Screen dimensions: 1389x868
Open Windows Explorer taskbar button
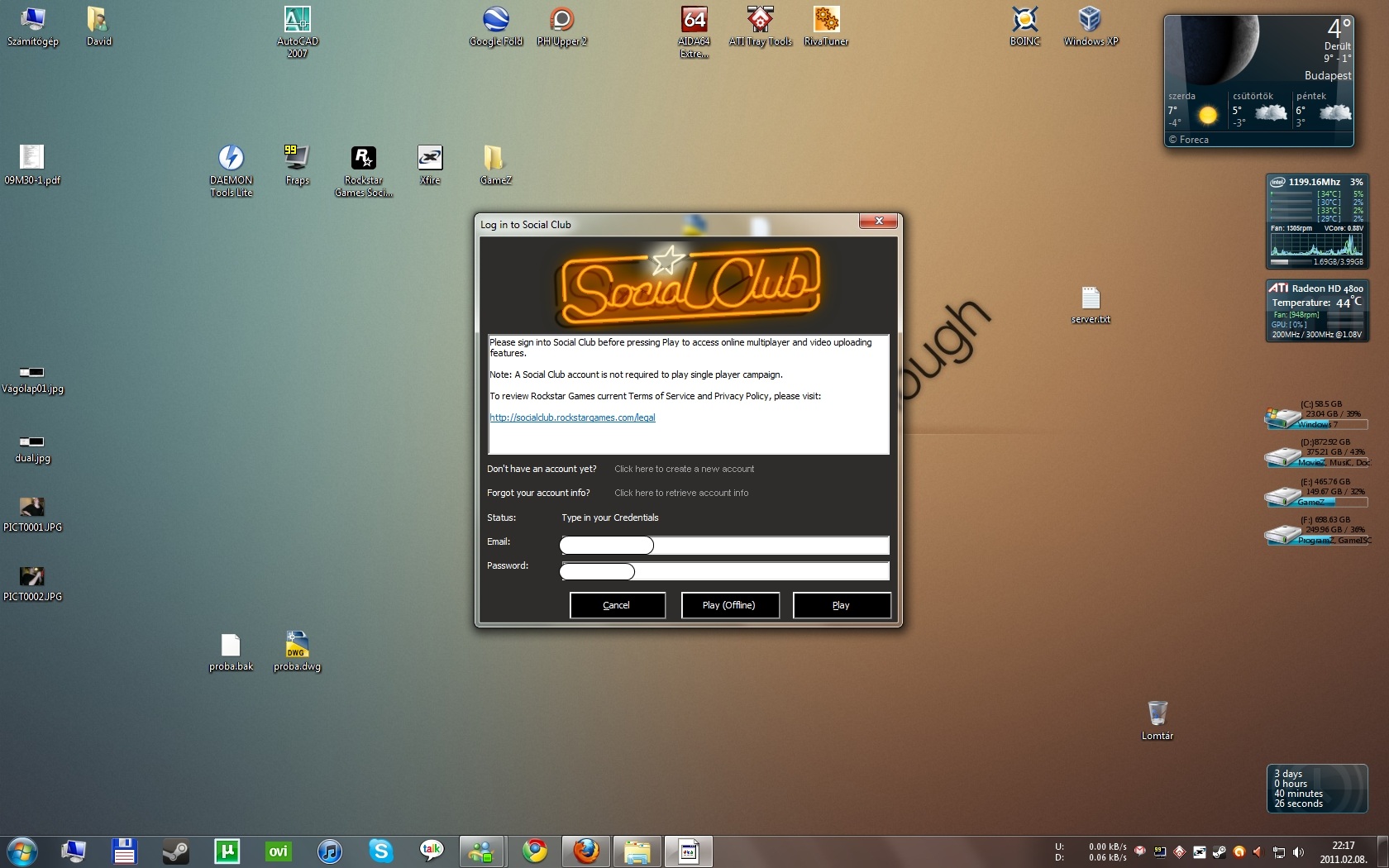tap(637, 851)
